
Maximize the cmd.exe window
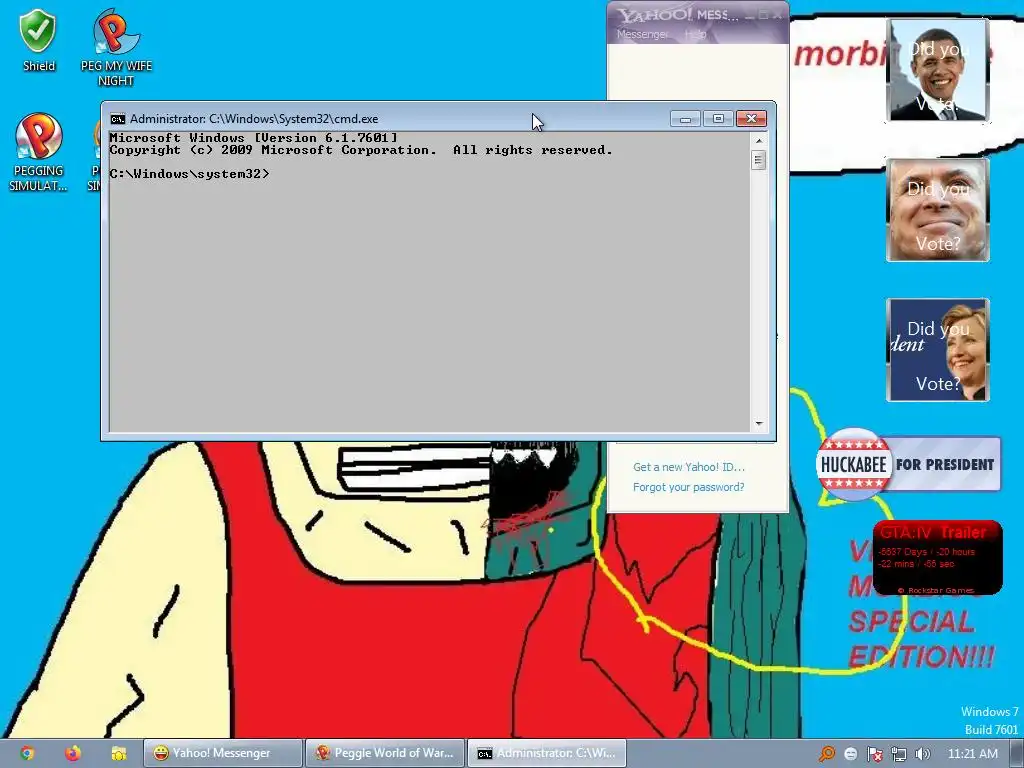[718, 118]
